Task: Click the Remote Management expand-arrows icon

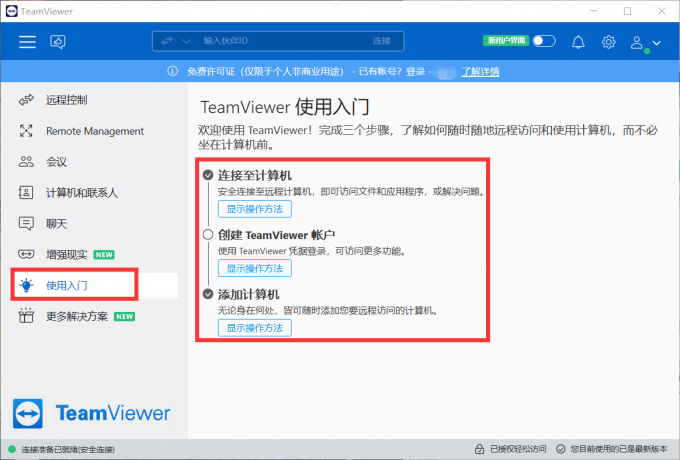Action: tap(26, 131)
